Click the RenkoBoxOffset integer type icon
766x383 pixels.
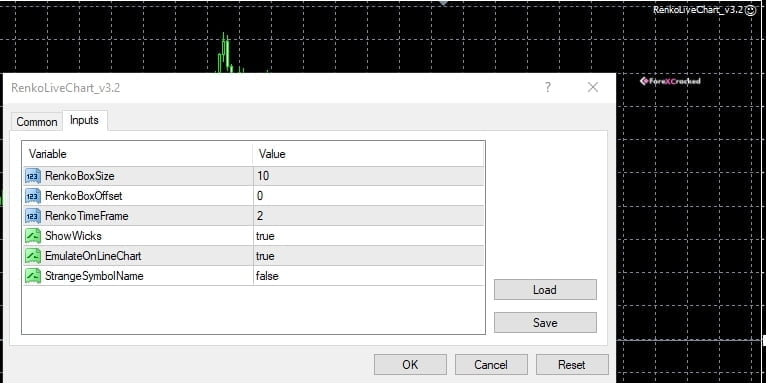33,196
